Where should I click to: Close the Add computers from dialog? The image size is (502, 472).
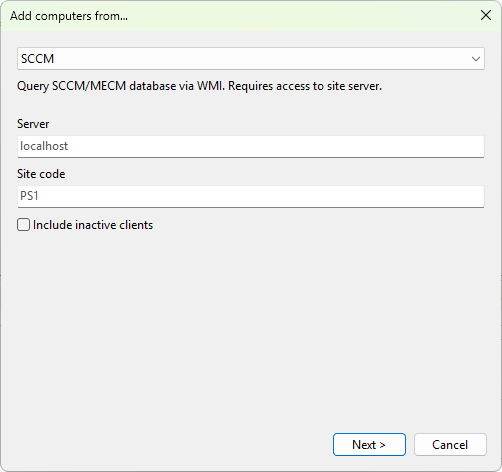(x=486, y=15)
